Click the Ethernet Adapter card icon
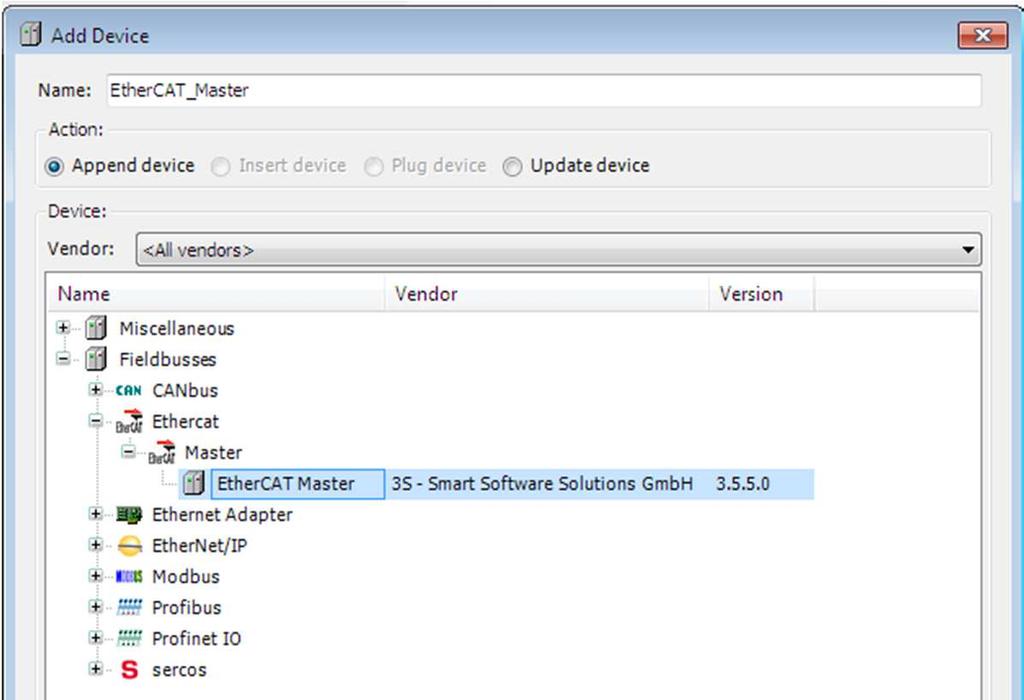The image size is (1024, 700). coord(129,515)
